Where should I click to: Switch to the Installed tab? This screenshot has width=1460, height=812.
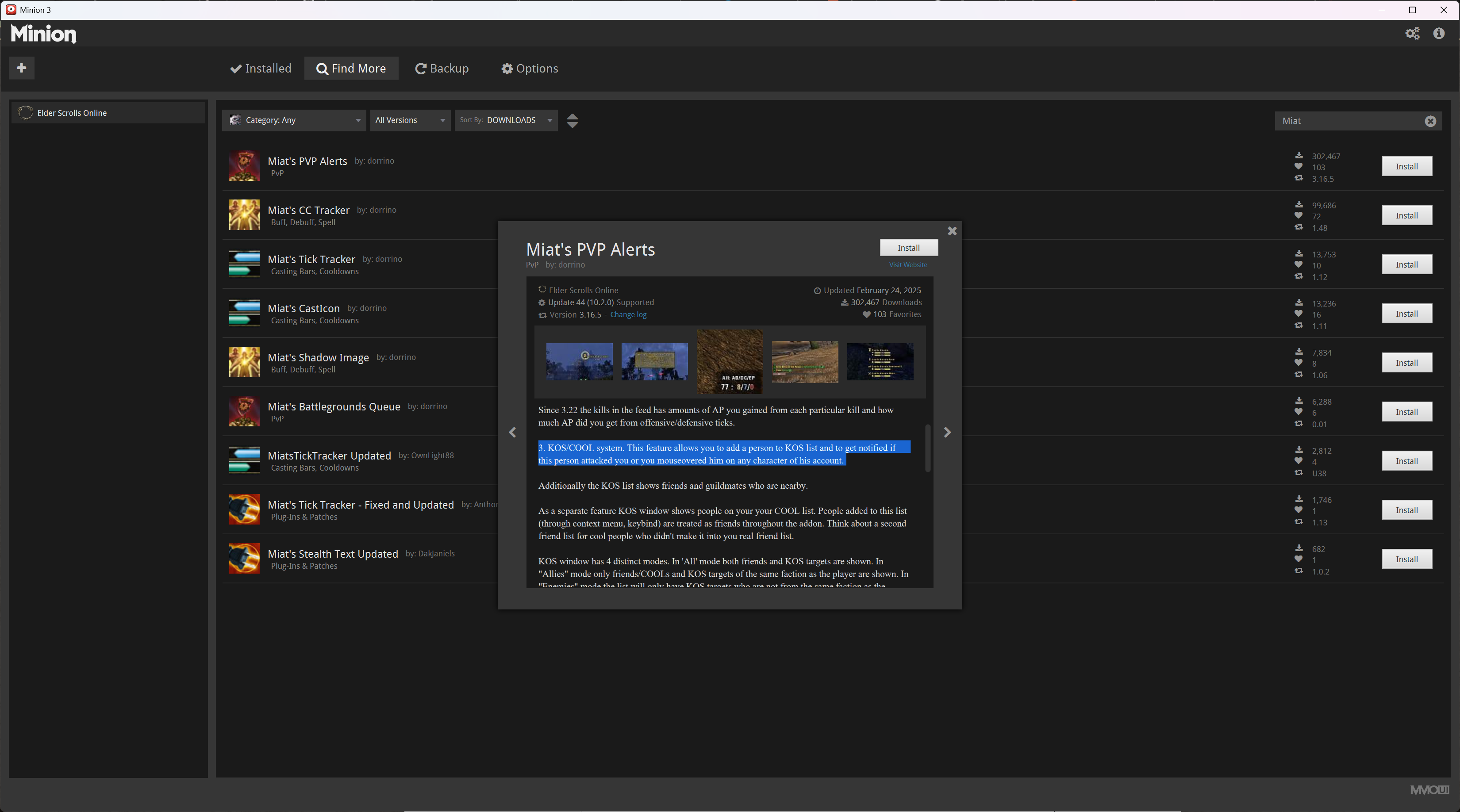point(261,69)
